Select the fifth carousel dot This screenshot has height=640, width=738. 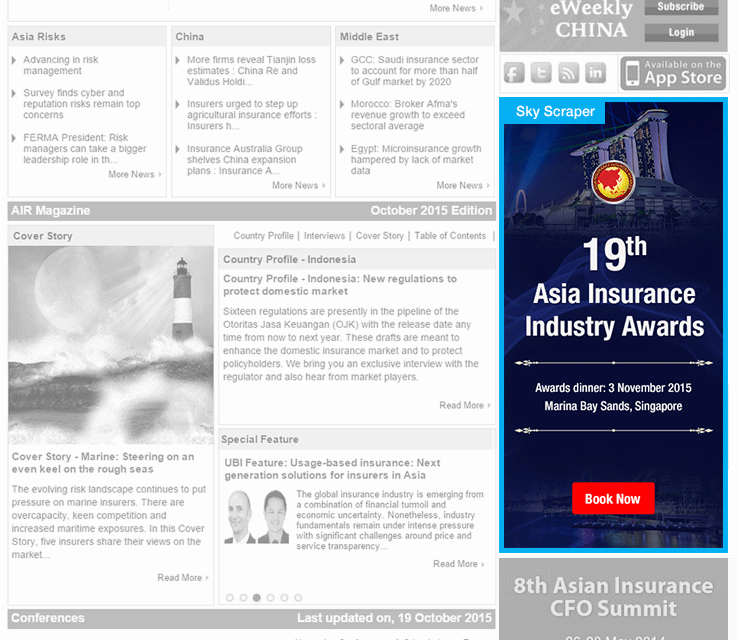[x=284, y=598]
